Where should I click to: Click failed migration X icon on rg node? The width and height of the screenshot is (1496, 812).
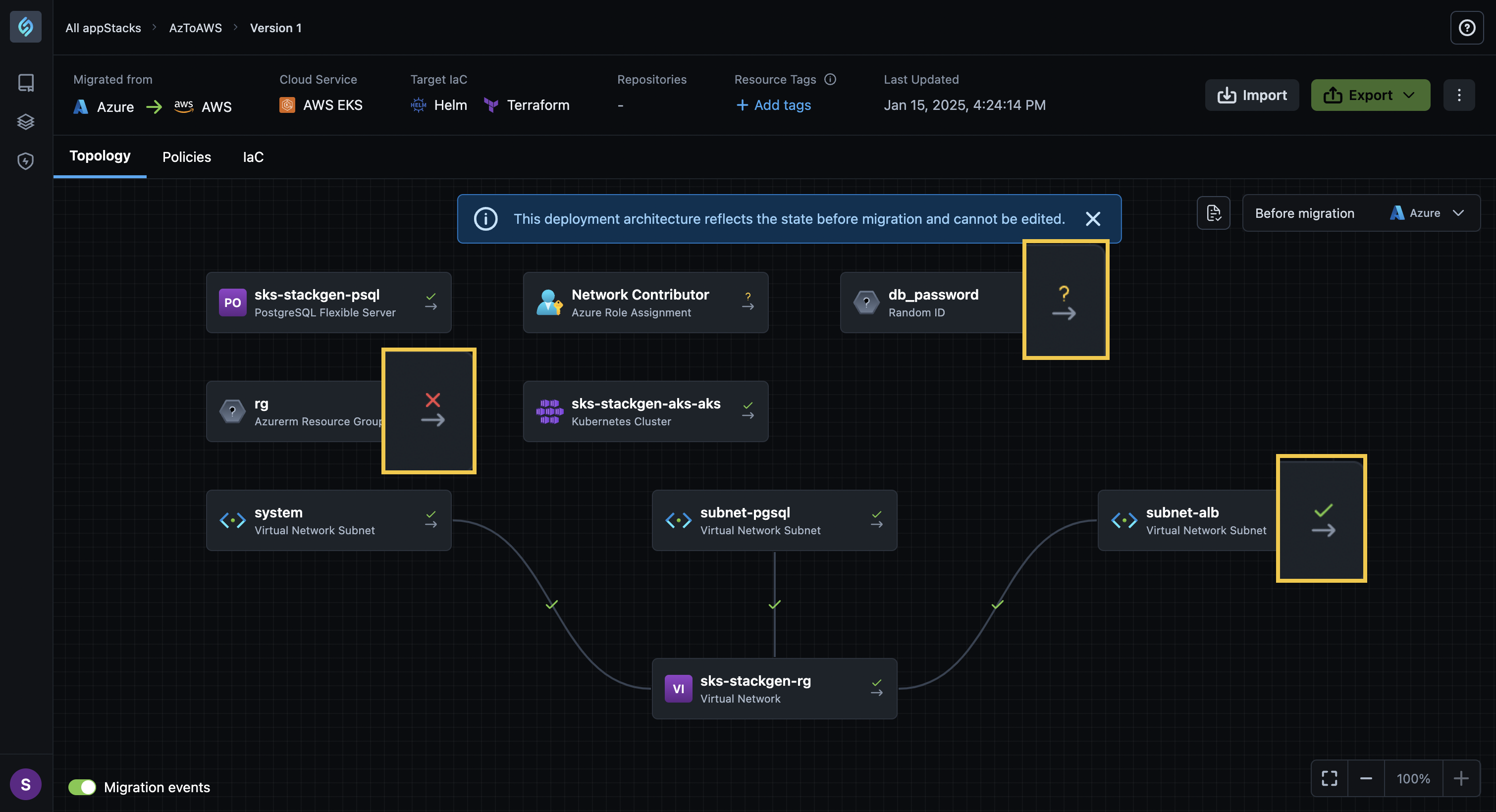[432, 400]
